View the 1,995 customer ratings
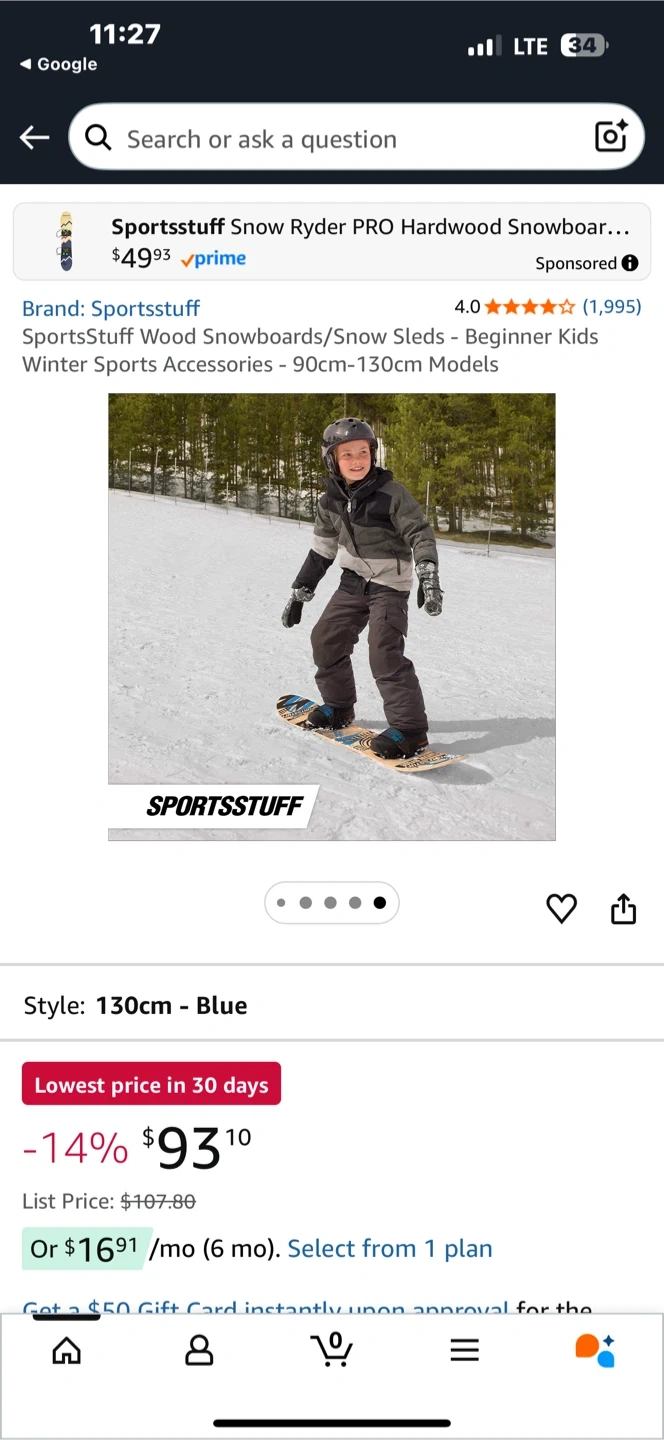The height and width of the screenshot is (1440, 664). tap(612, 307)
